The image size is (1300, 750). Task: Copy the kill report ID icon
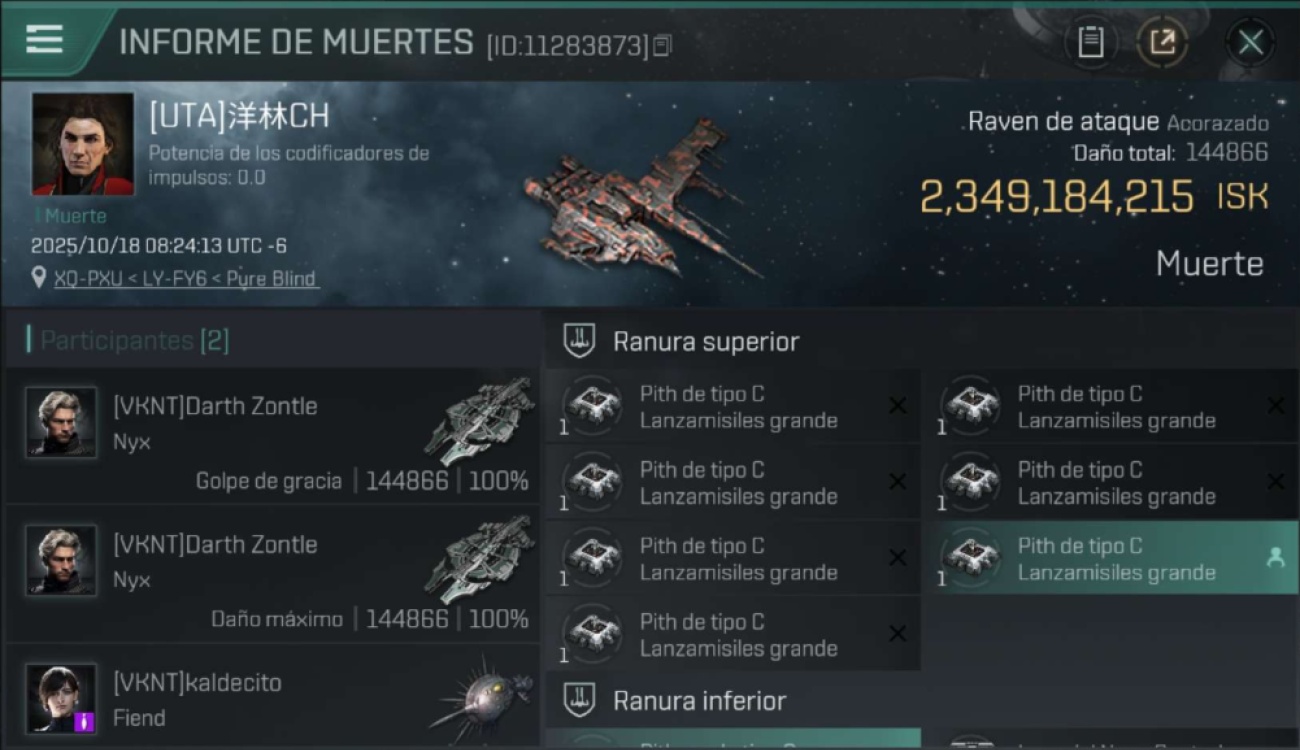(x=662, y=46)
